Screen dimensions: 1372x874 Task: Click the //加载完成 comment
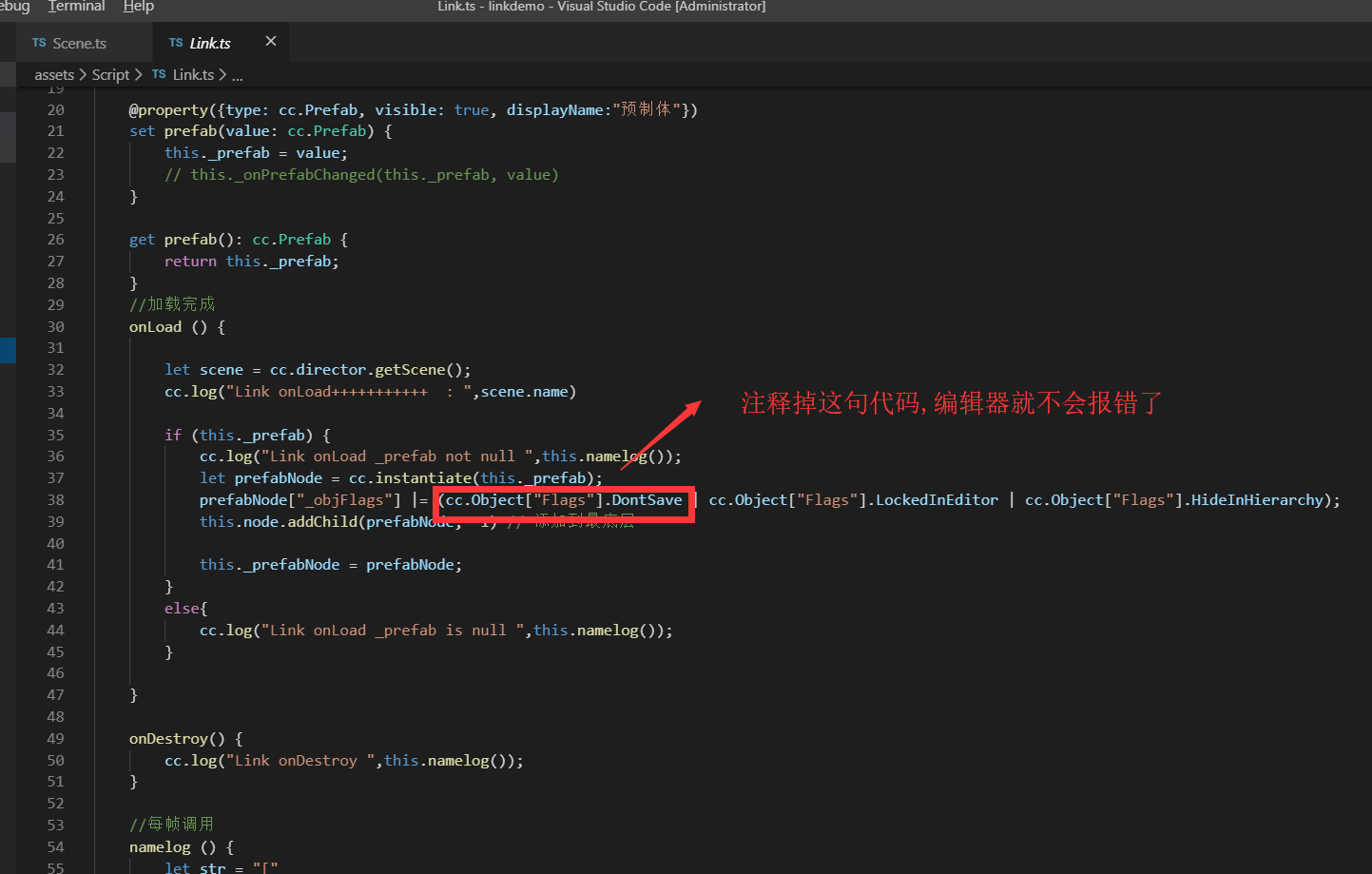[x=172, y=304]
